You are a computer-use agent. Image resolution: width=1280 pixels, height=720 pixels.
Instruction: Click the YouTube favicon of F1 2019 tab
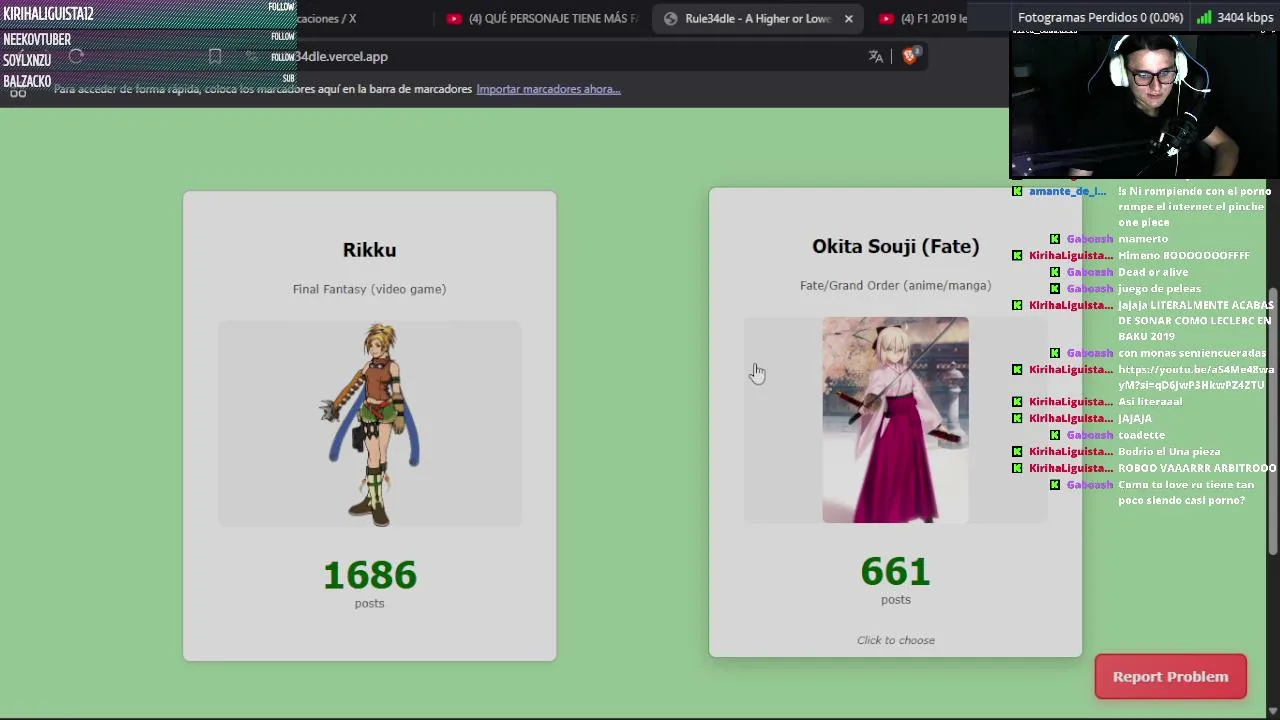[886, 18]
